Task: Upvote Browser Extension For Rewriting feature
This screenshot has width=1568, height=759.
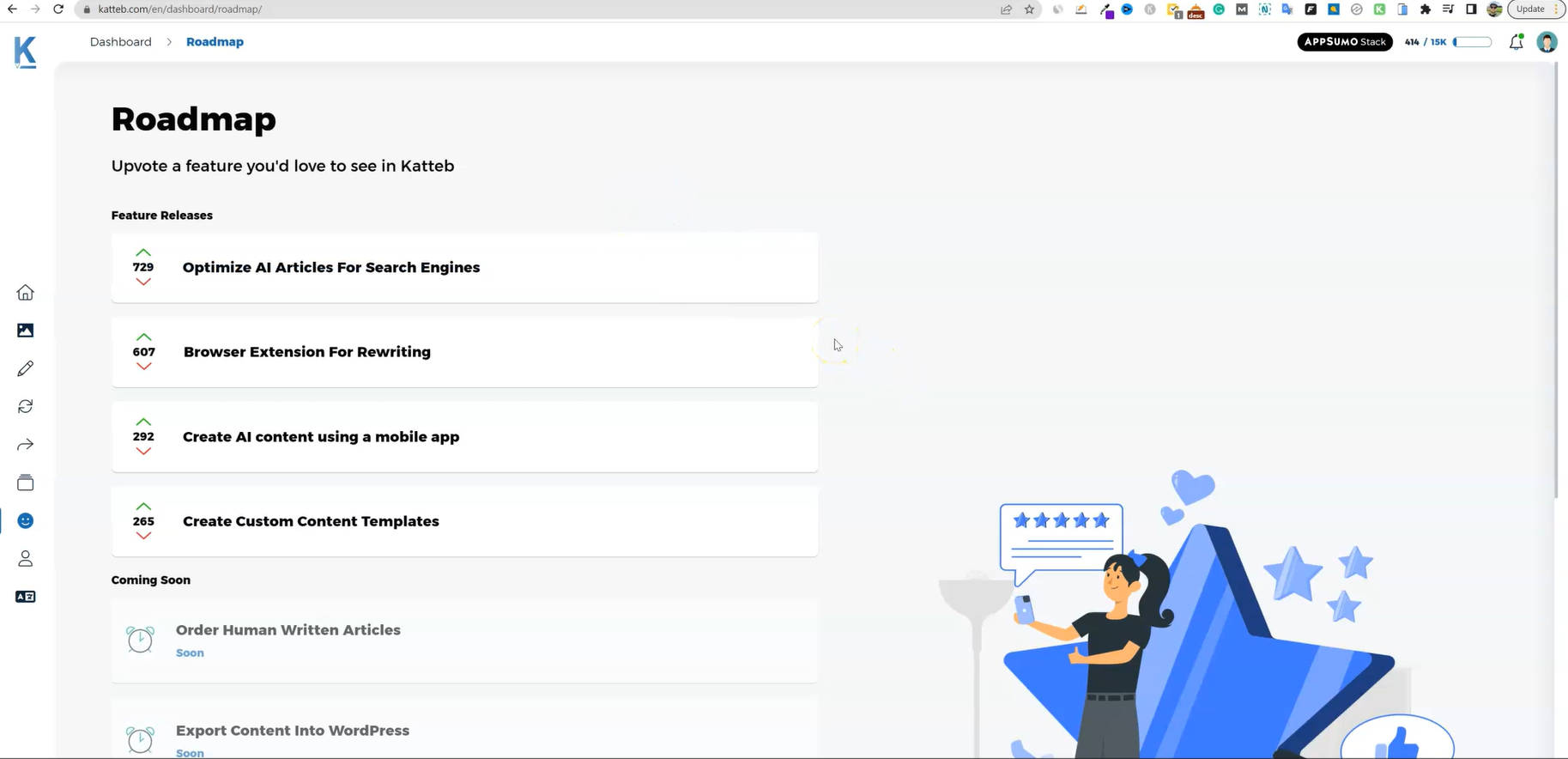Action: pyautogui.click(x=144, y=337)
